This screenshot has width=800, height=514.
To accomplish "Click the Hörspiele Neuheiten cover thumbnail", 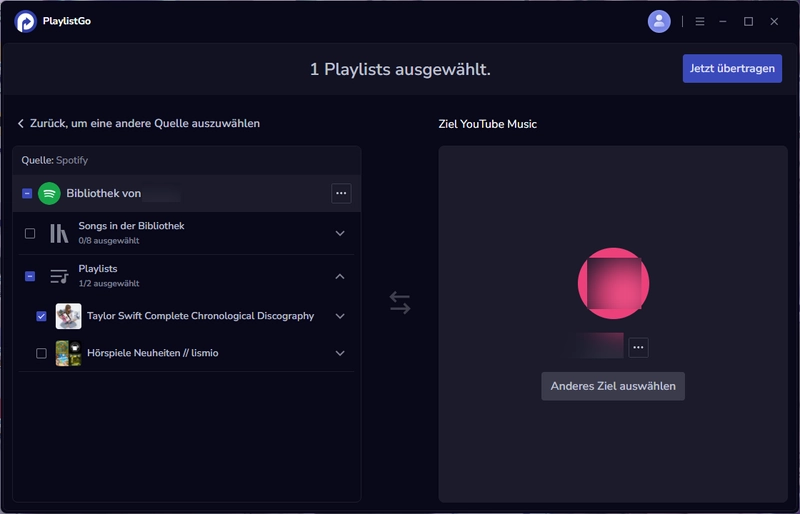I will point(68,353).
